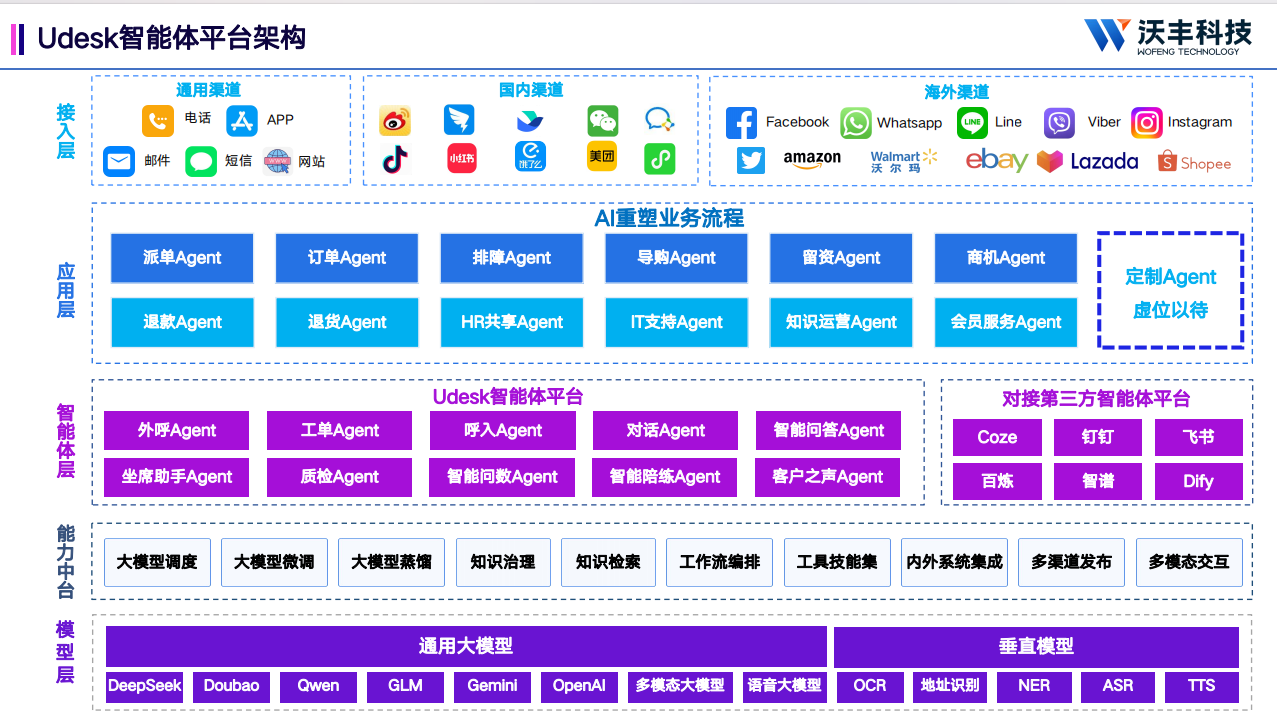Click the red Xiaohongshu (小红书) icon

(461, 159)
